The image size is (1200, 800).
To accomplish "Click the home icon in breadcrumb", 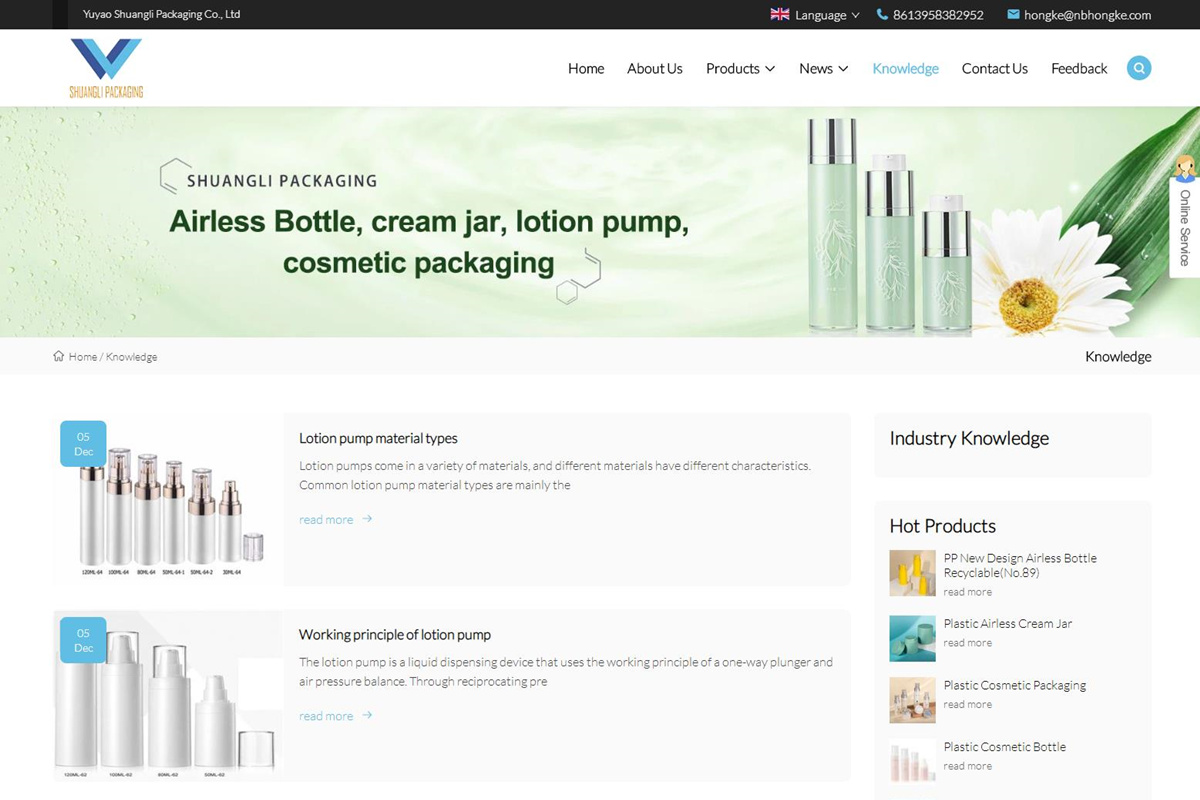I will pyautogui.click(x=58, y=356).
